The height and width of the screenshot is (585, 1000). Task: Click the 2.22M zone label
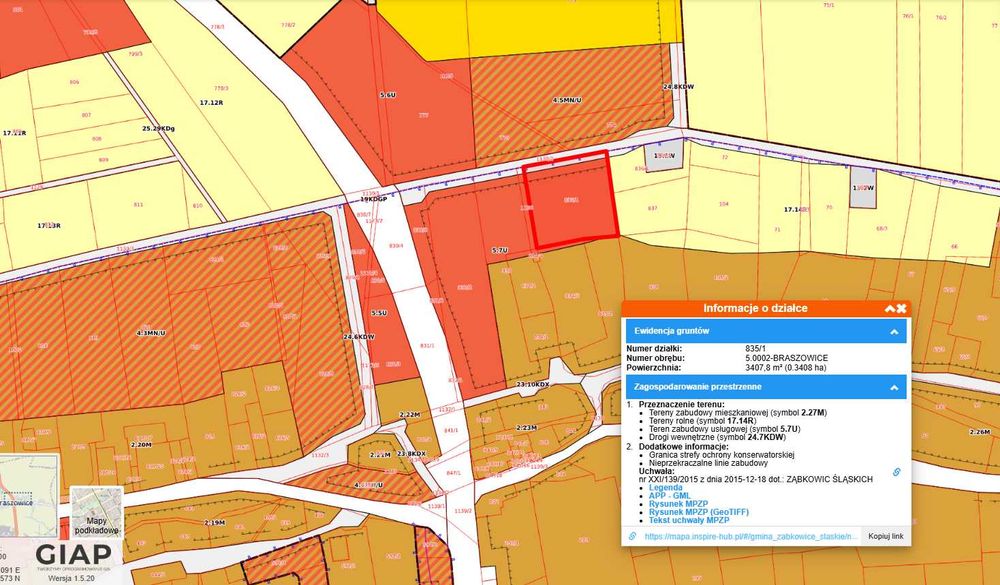410,415
